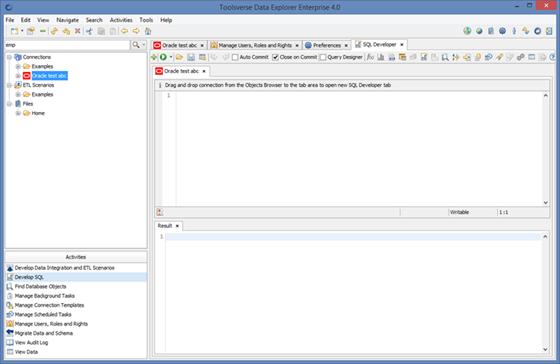Close the SQL Developer tab
Viewport: 560px width, 364px height.
[x=402, y=45]
